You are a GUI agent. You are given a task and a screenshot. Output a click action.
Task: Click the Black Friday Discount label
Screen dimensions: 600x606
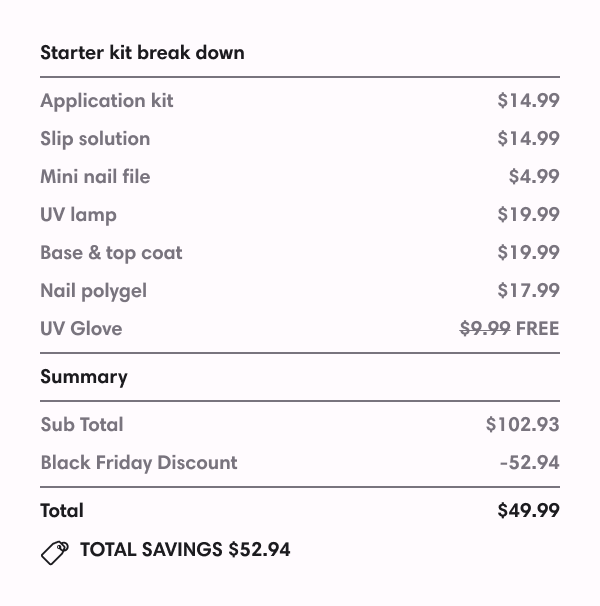click(139, 462)
